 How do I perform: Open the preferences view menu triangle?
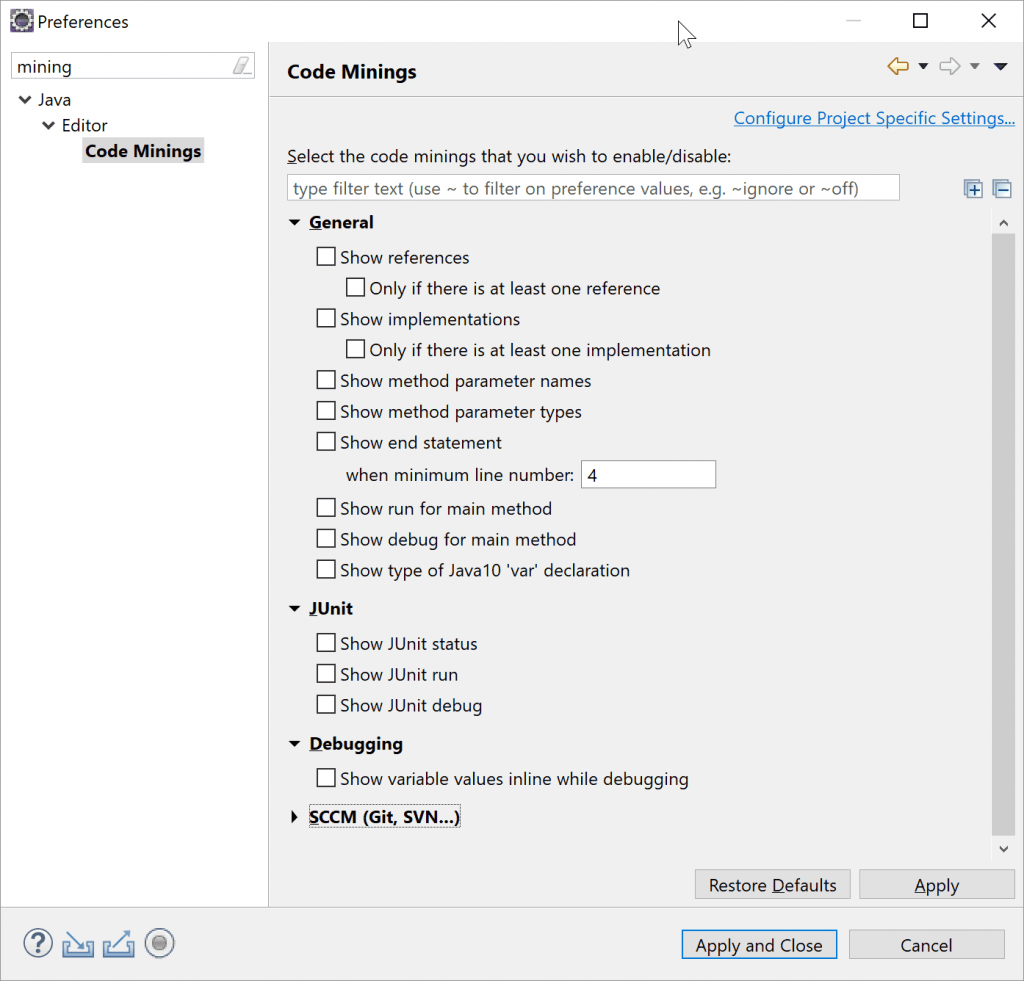[1000, 66]
